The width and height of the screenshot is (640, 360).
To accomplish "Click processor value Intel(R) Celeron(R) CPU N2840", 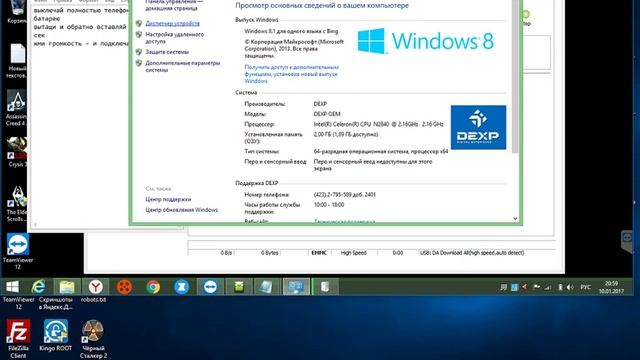I will click(378, 124).
